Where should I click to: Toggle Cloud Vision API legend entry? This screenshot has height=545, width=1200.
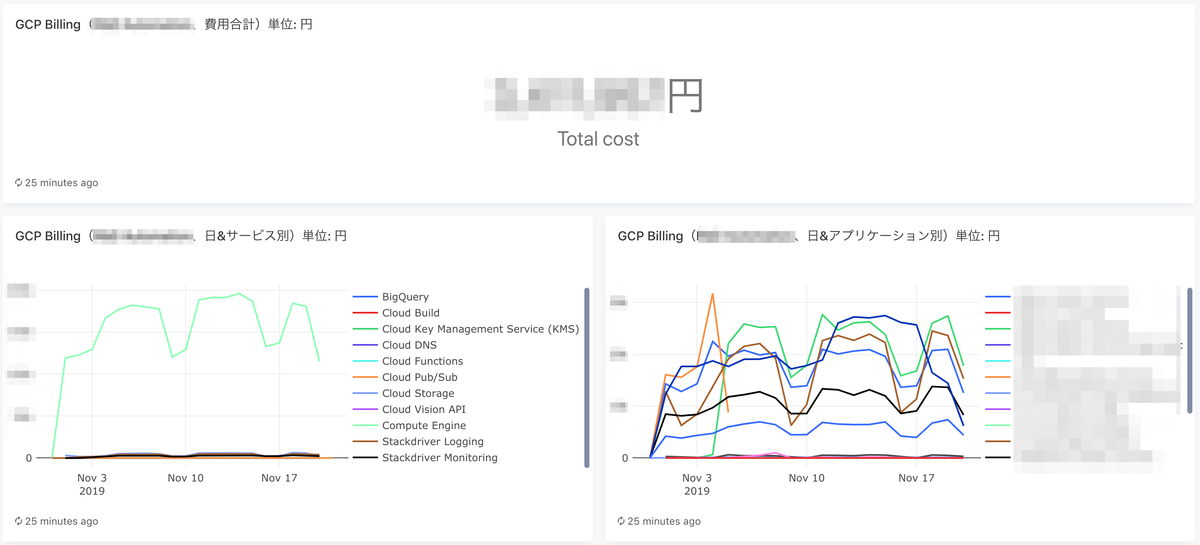(409, 409)
